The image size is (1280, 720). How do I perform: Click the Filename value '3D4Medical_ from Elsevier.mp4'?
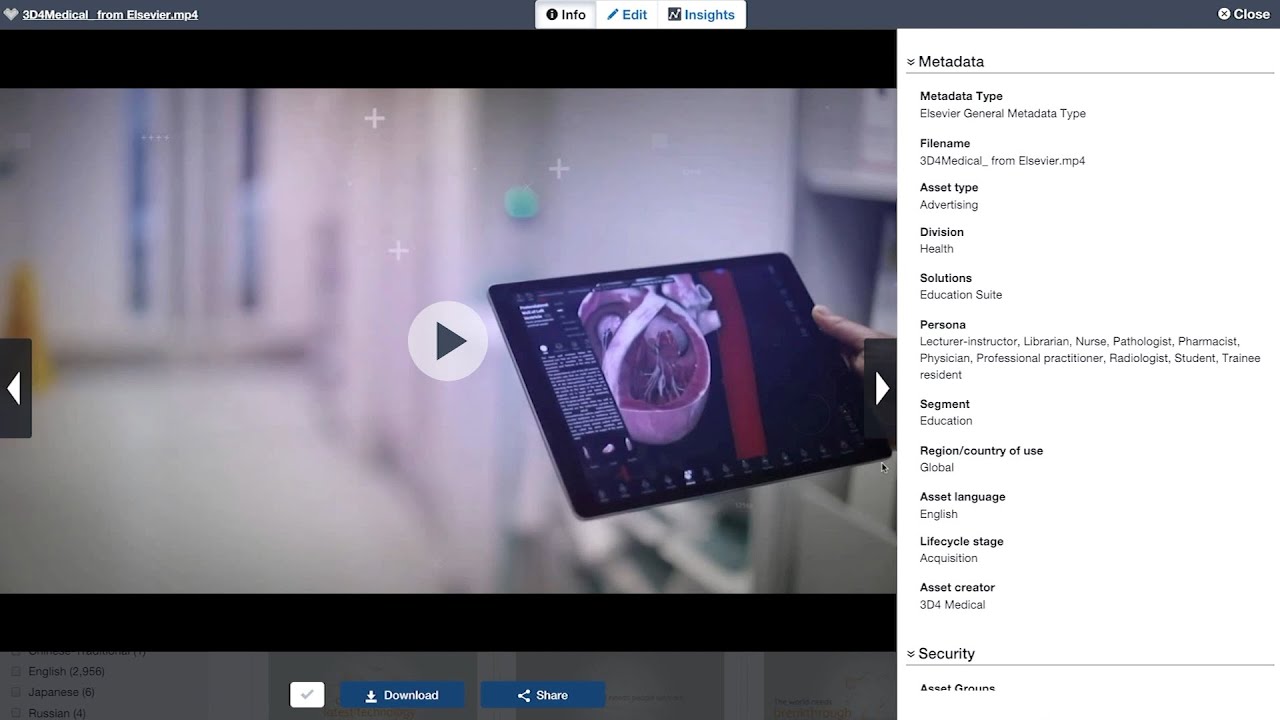pyautogui.click(x=1002, y=160)
